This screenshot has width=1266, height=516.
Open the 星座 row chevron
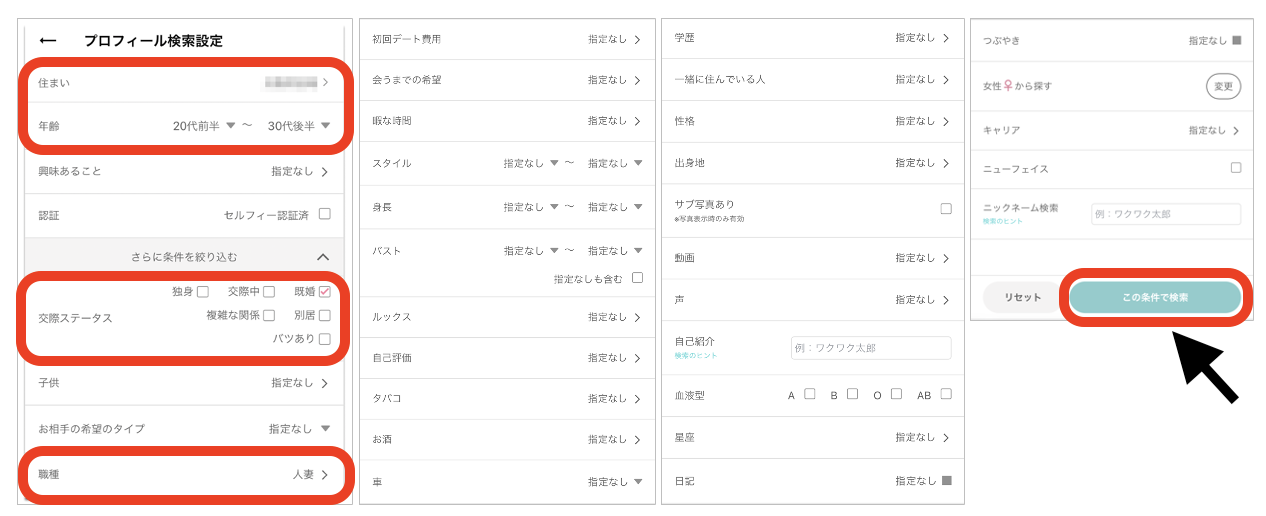coord(945,438)
